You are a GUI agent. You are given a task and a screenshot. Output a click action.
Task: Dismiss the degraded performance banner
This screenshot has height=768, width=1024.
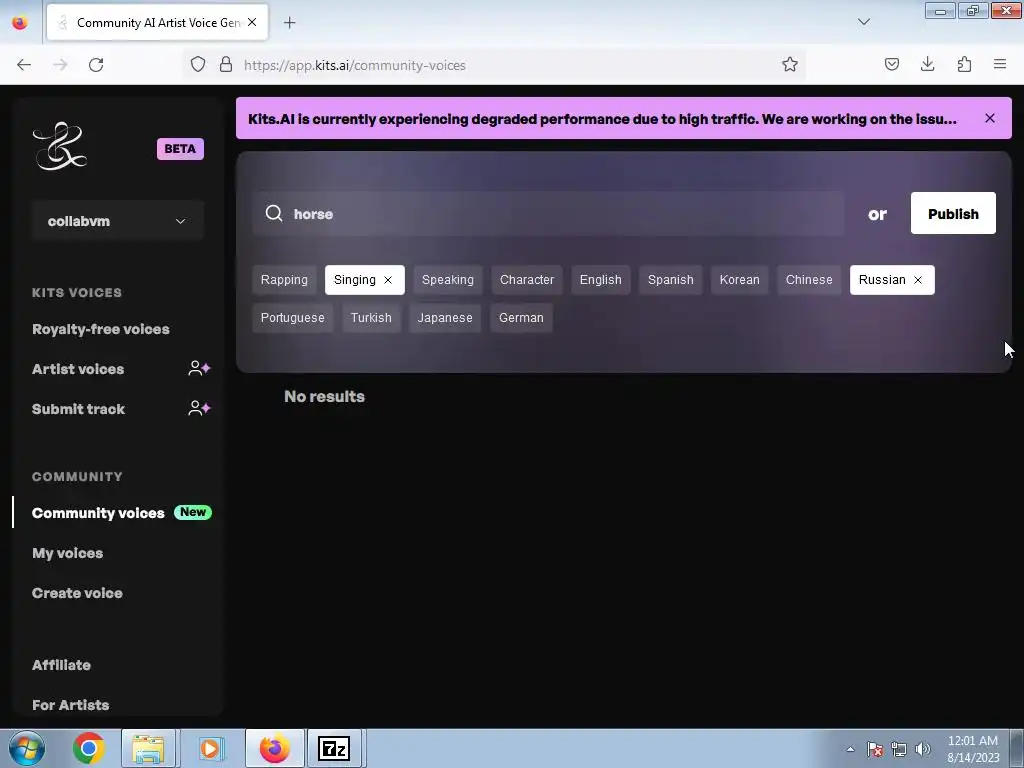coord(990,118)
